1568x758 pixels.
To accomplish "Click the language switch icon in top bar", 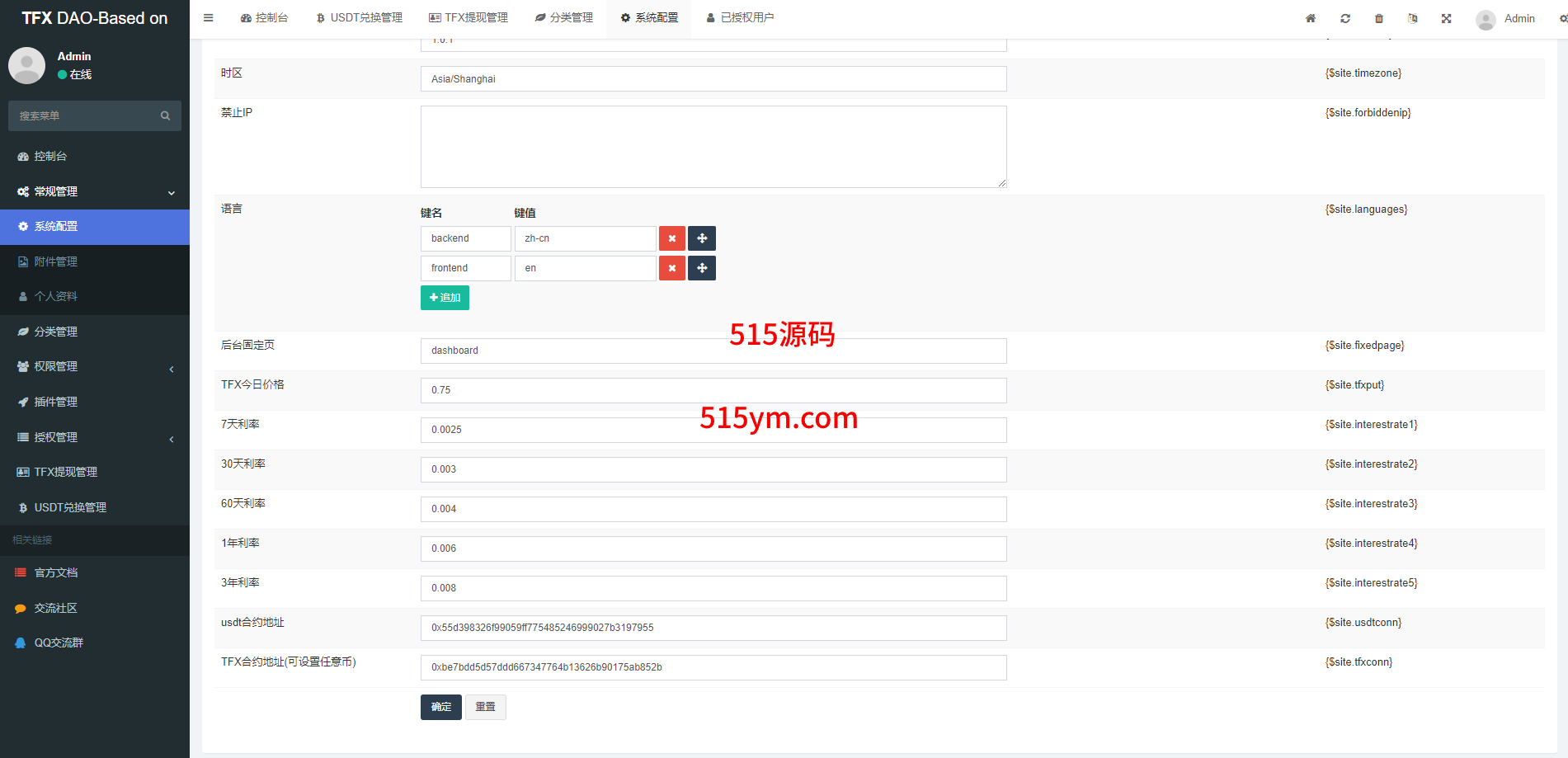I will [x=1412, y=18].
